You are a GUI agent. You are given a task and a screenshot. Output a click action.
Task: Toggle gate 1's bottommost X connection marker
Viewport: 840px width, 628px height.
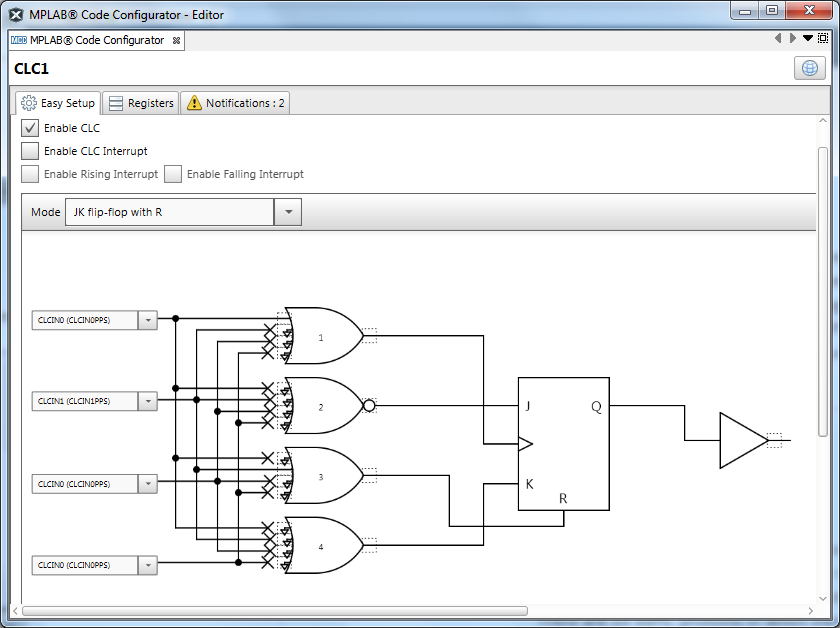point(267,353)
